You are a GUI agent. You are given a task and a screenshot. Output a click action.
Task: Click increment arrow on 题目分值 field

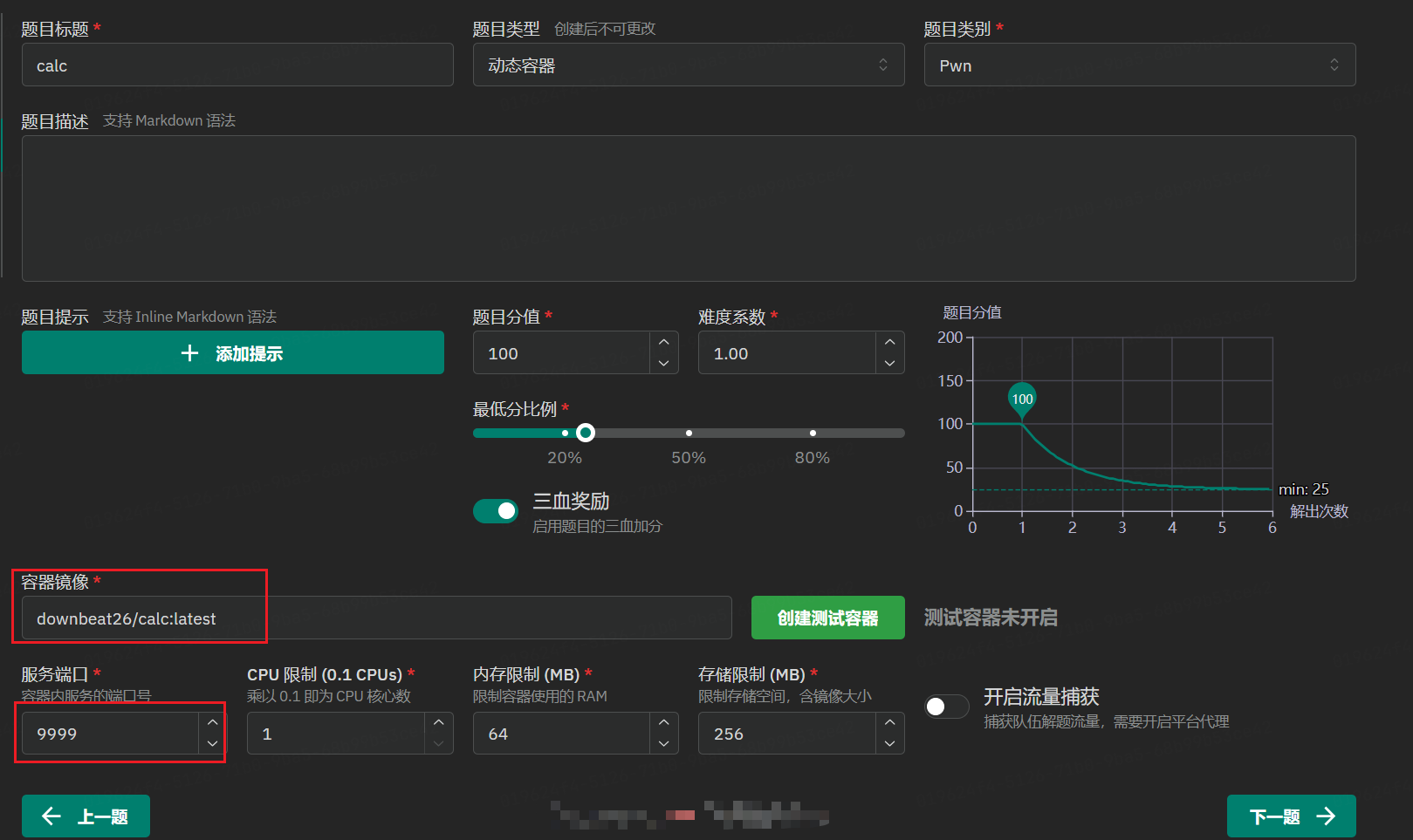tap(663, 342)
